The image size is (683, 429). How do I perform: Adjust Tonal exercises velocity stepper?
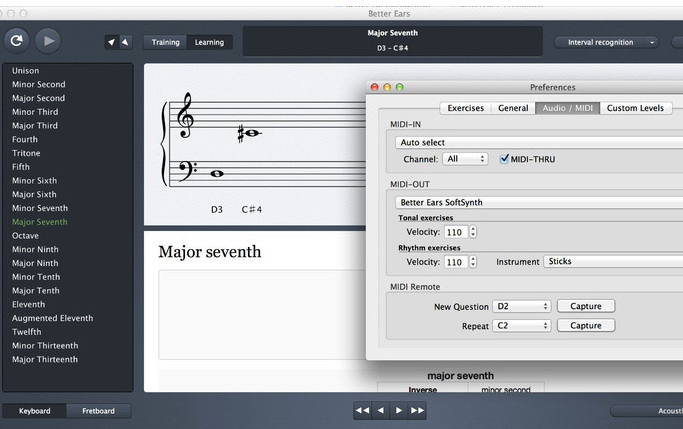473,232
